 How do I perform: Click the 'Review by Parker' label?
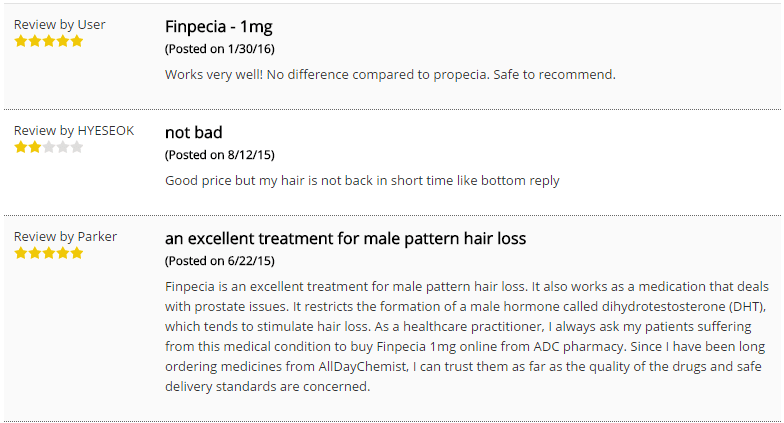coord(66,236)
